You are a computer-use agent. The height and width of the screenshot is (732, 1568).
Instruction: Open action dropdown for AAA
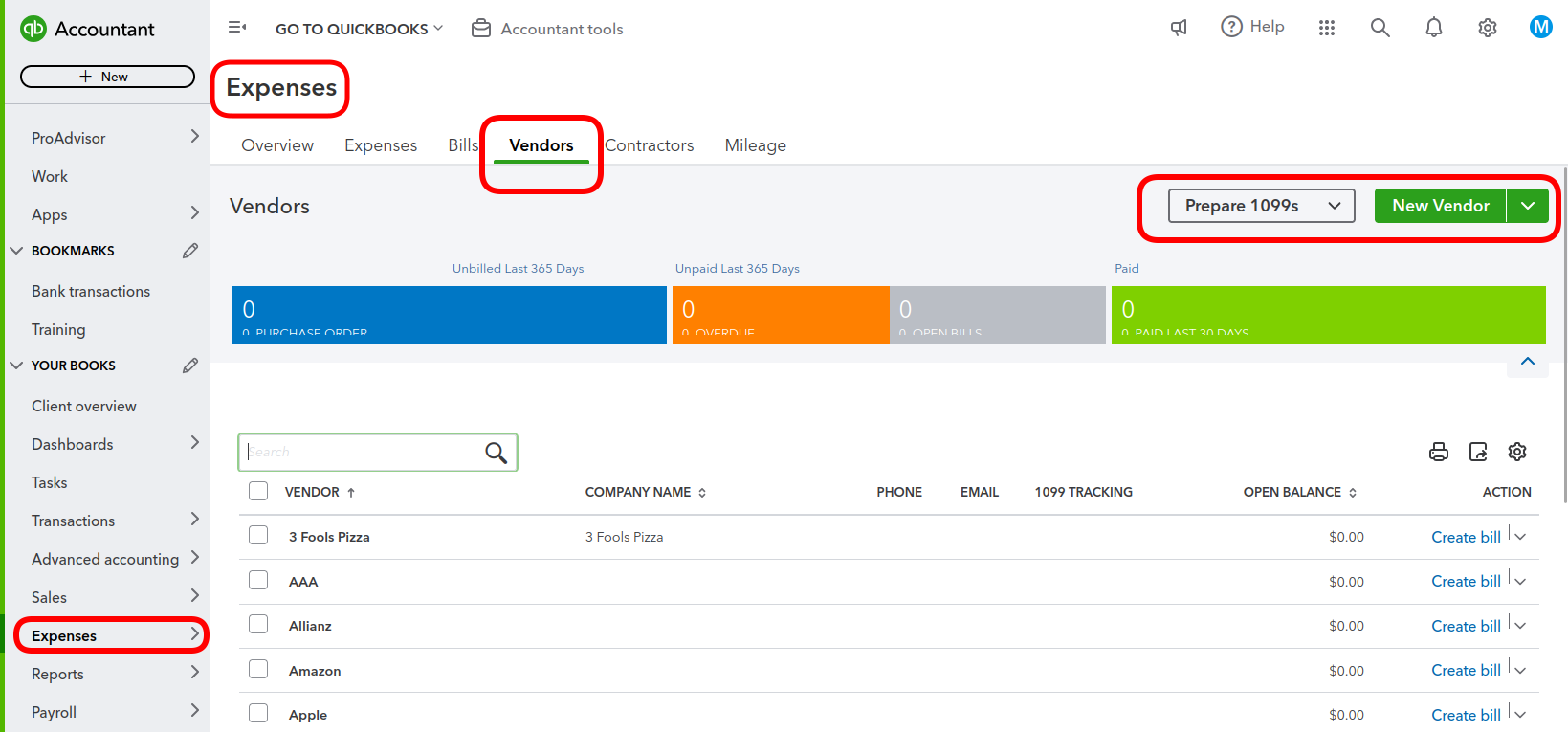(1520, 582)
